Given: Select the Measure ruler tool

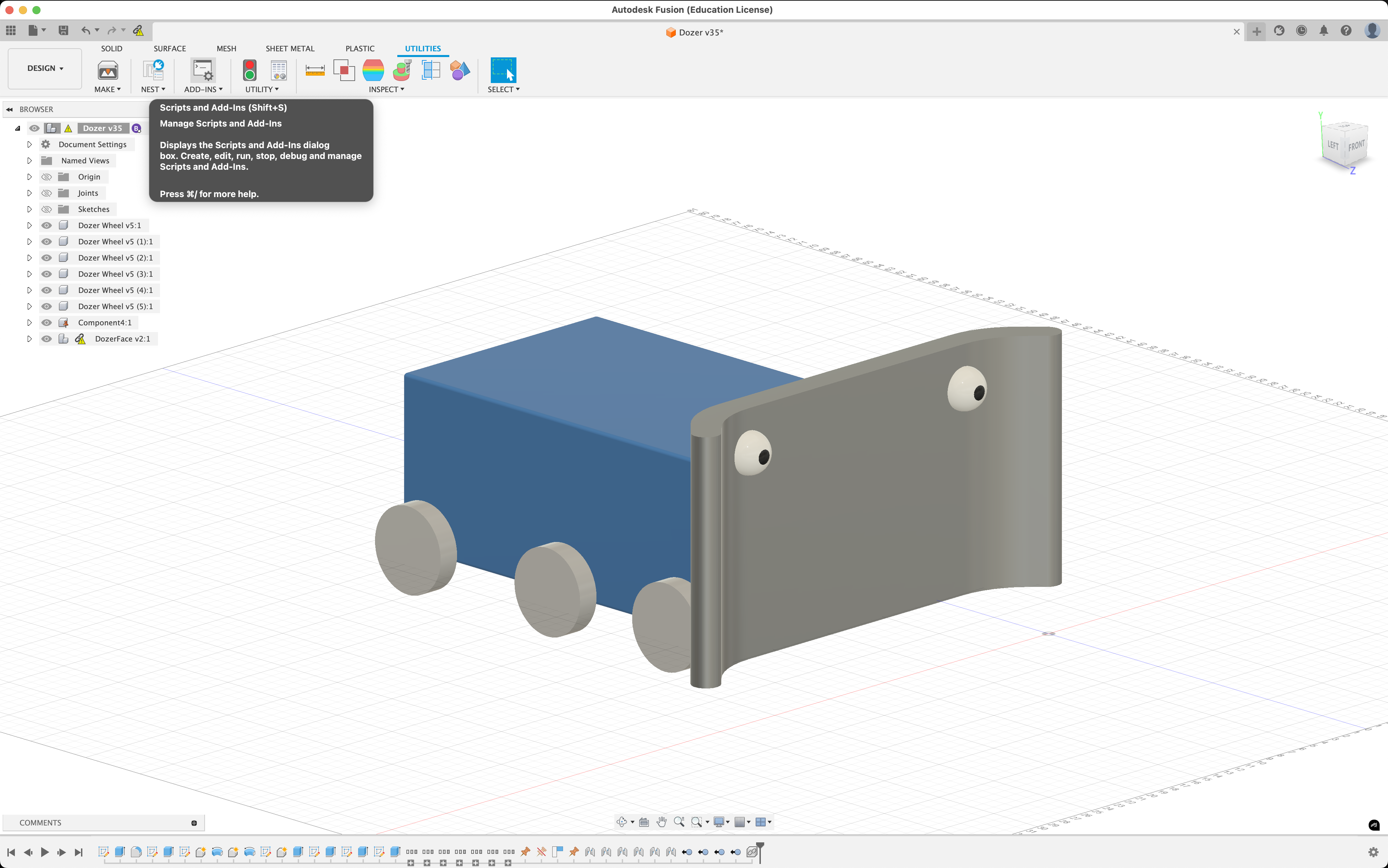Looking at the screenshot, I should coord(315,71).
